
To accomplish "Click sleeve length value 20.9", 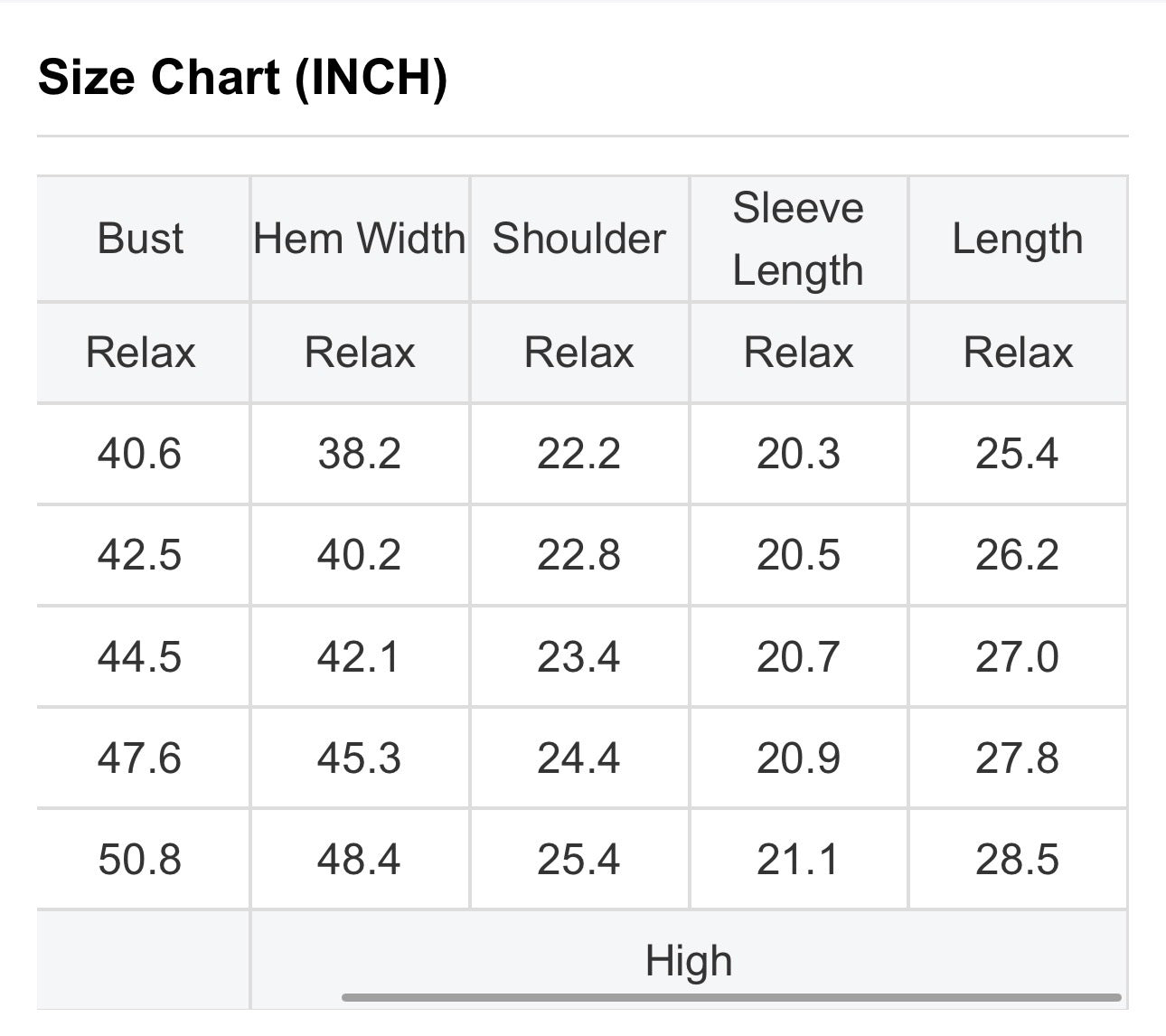I will [x=798, y=758].
